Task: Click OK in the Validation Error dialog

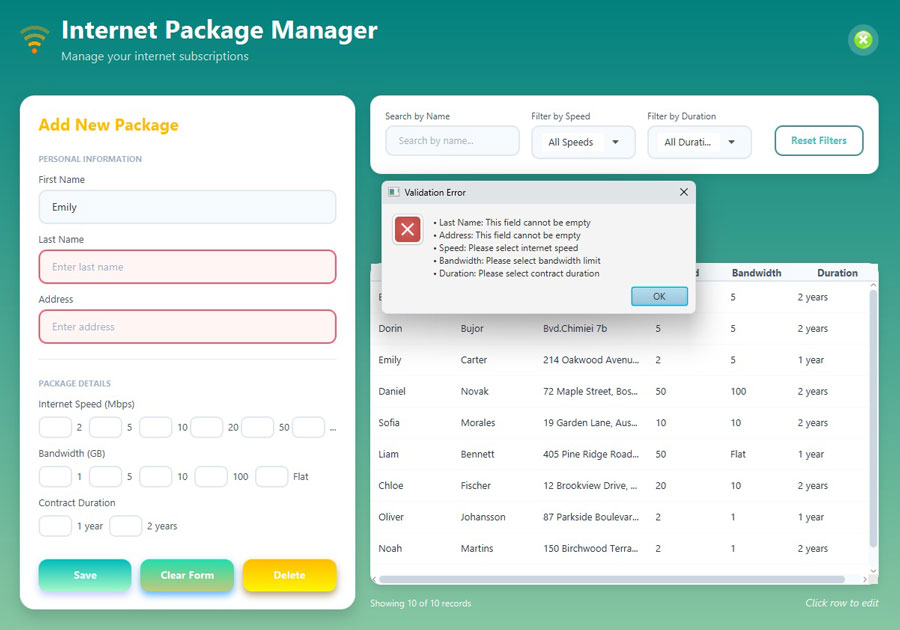Action: pos(659,296)
